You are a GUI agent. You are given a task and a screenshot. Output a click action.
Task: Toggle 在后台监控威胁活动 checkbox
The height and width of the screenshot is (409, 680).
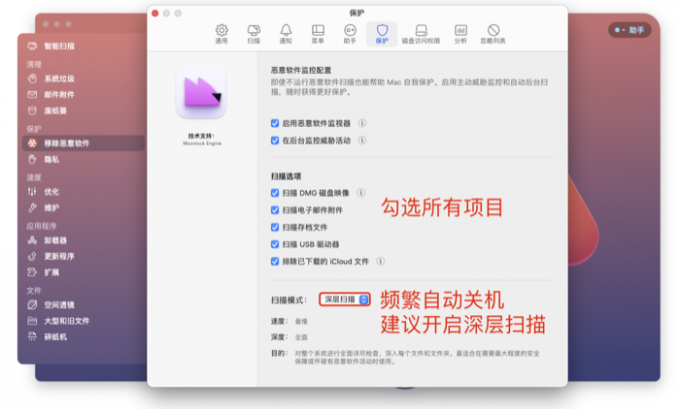[x=275, y=140]
